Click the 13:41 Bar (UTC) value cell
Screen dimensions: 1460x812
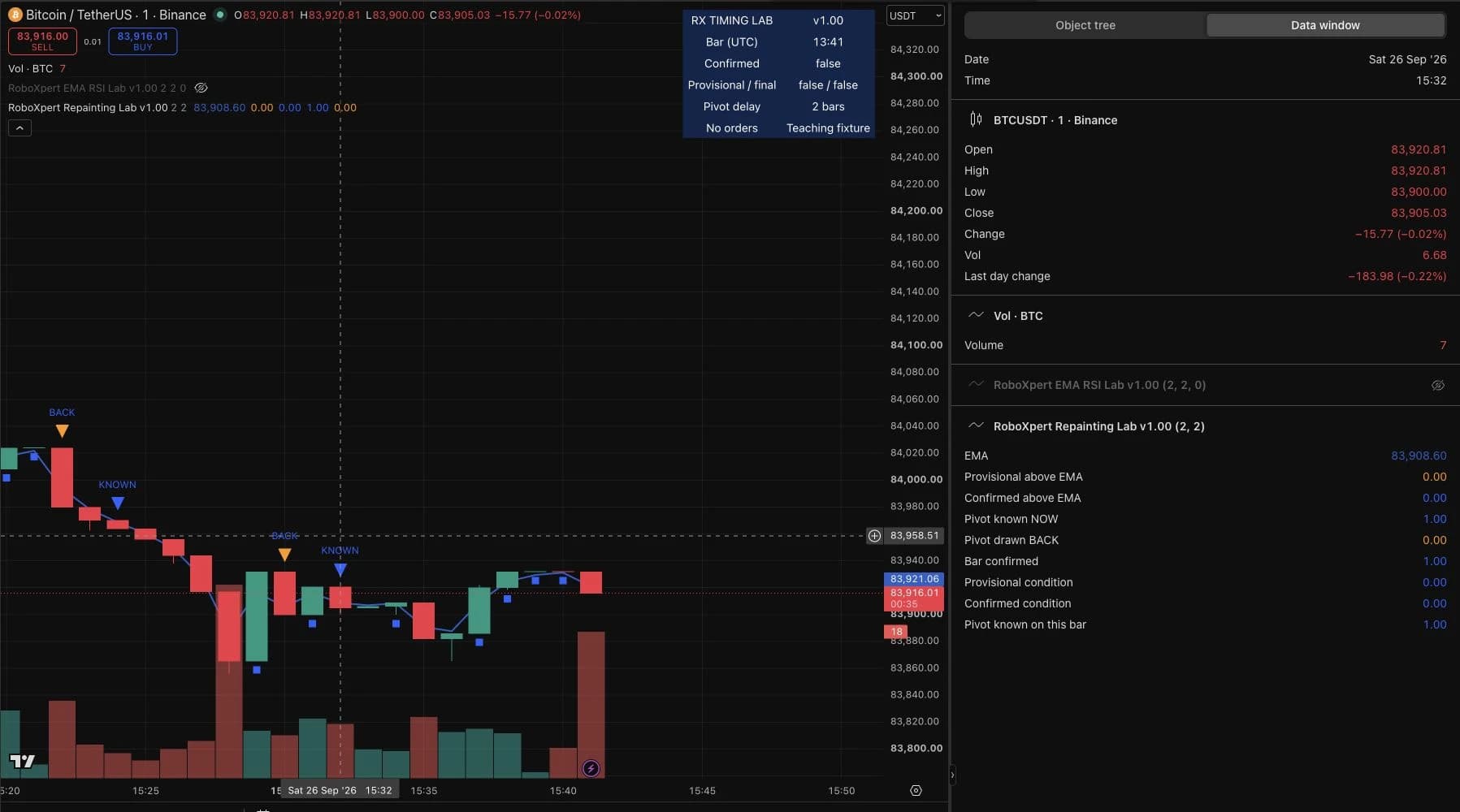tap(828, 41)
